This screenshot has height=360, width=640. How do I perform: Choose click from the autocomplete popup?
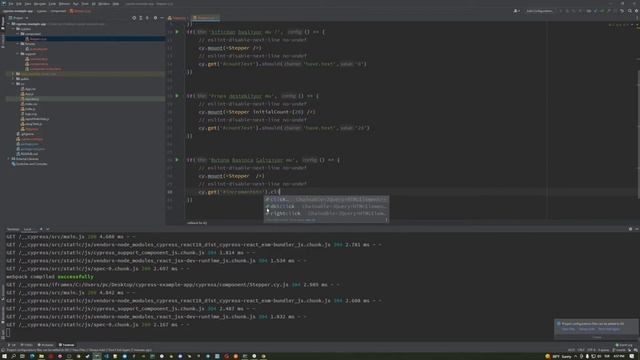pos(326,200)
